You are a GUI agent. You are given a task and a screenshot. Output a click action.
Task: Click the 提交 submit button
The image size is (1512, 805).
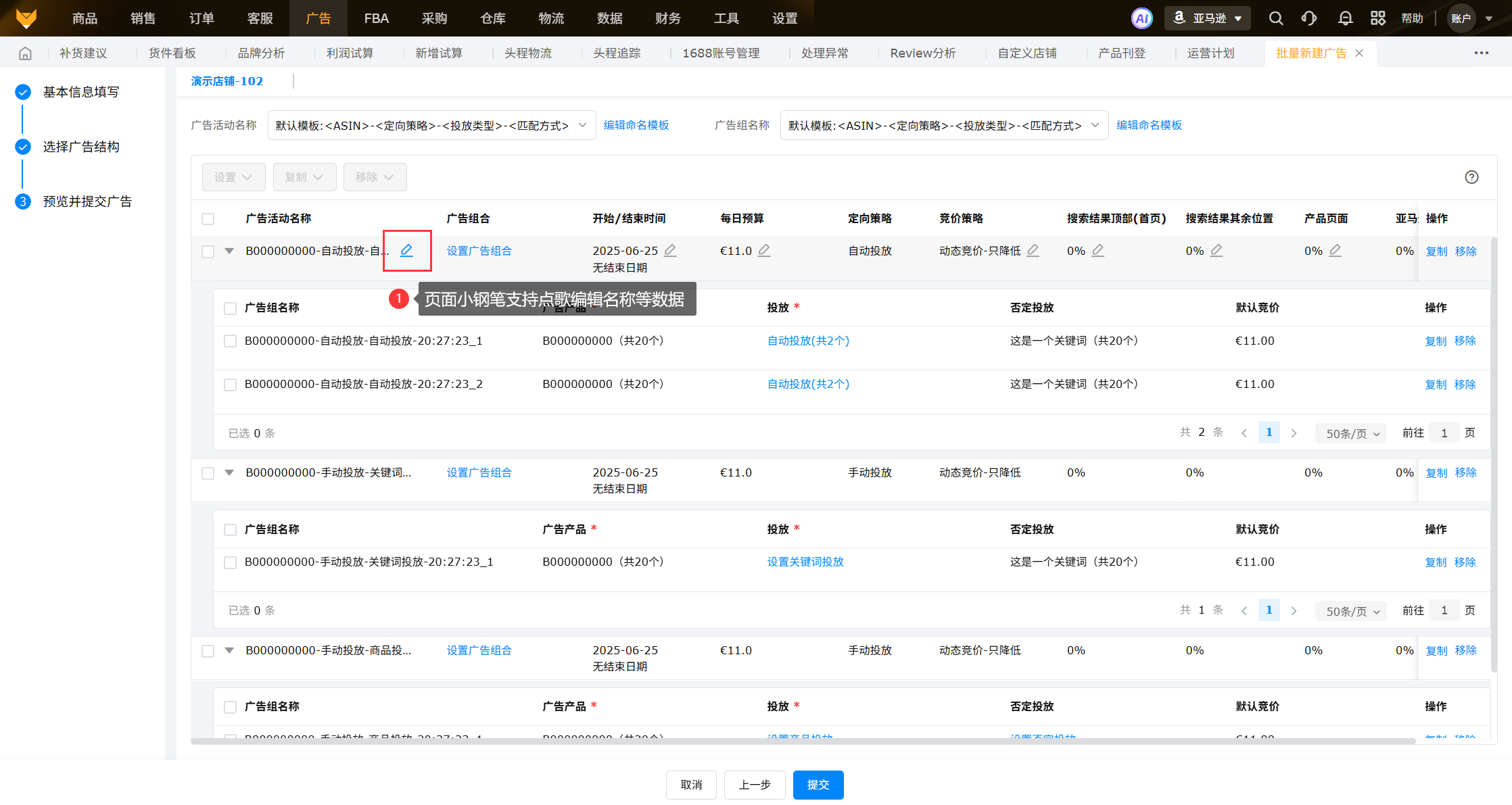(818, 785)
